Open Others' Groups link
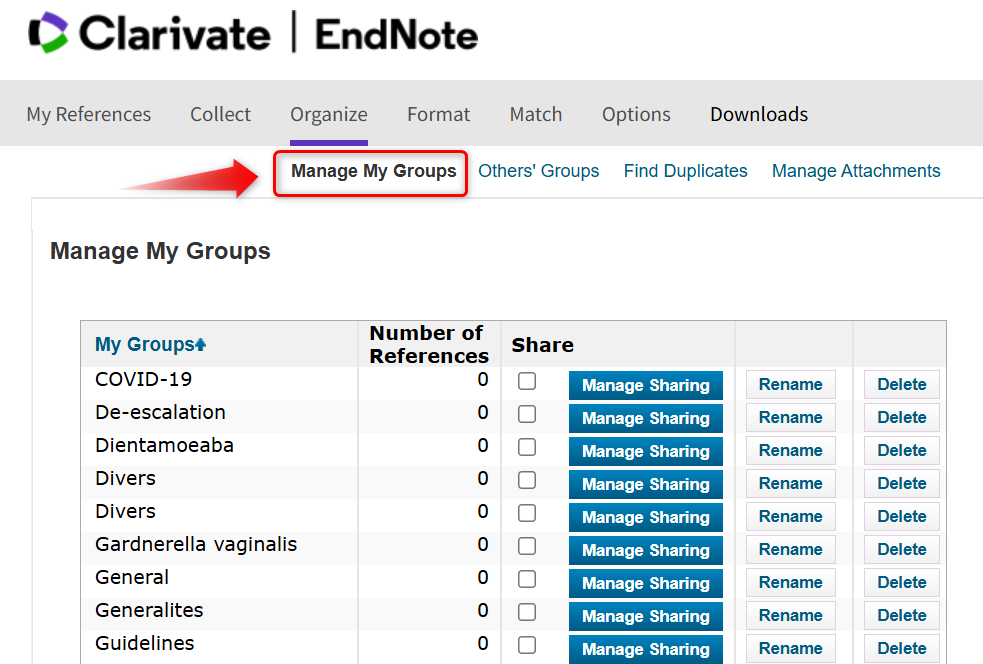 pos(539,171)
